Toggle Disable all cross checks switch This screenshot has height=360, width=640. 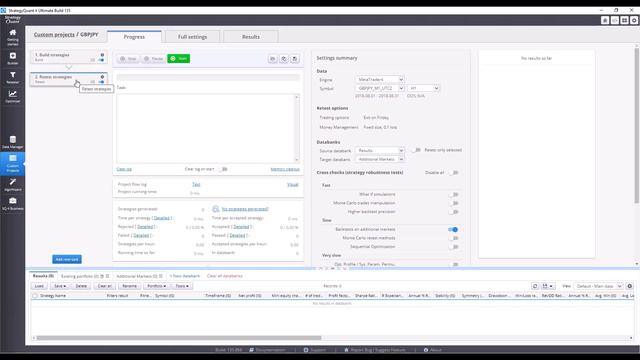click(453, 173)
